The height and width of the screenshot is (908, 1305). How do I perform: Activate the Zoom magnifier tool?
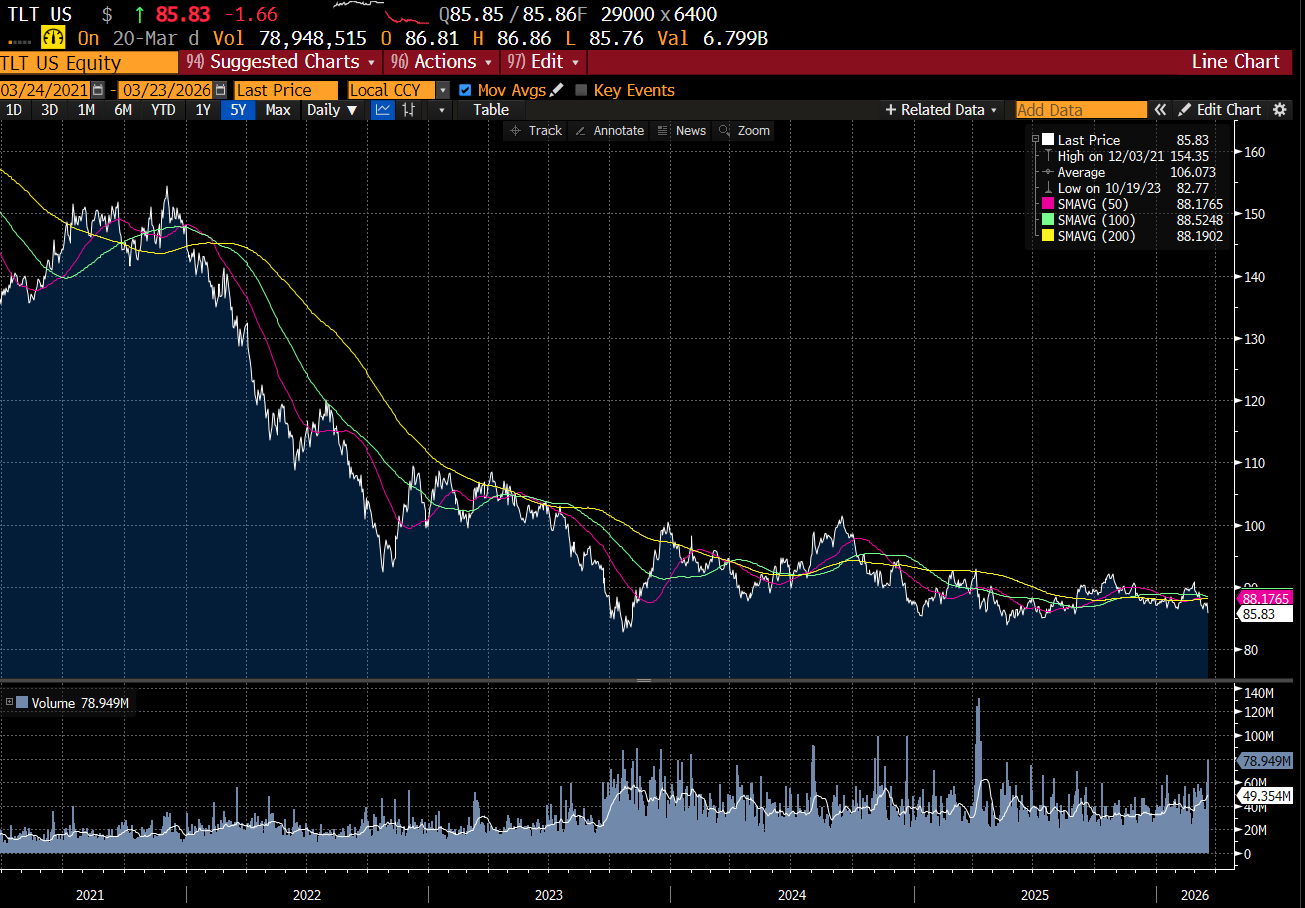click(x=744, y=131)
